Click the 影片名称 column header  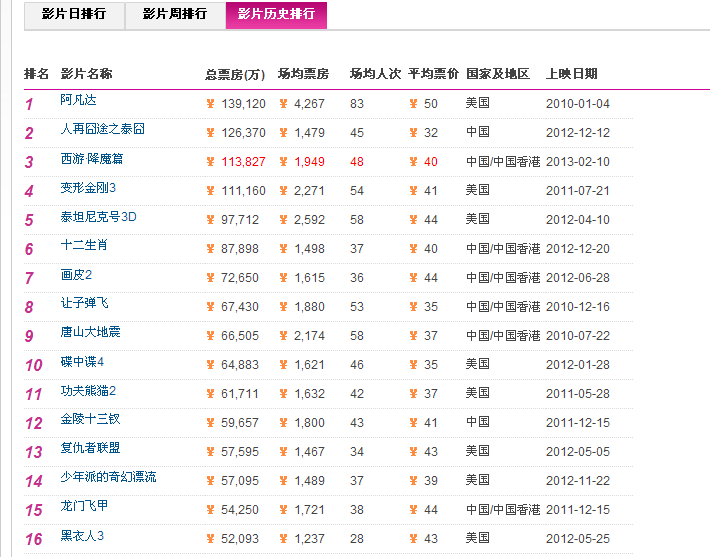point(86,73)
